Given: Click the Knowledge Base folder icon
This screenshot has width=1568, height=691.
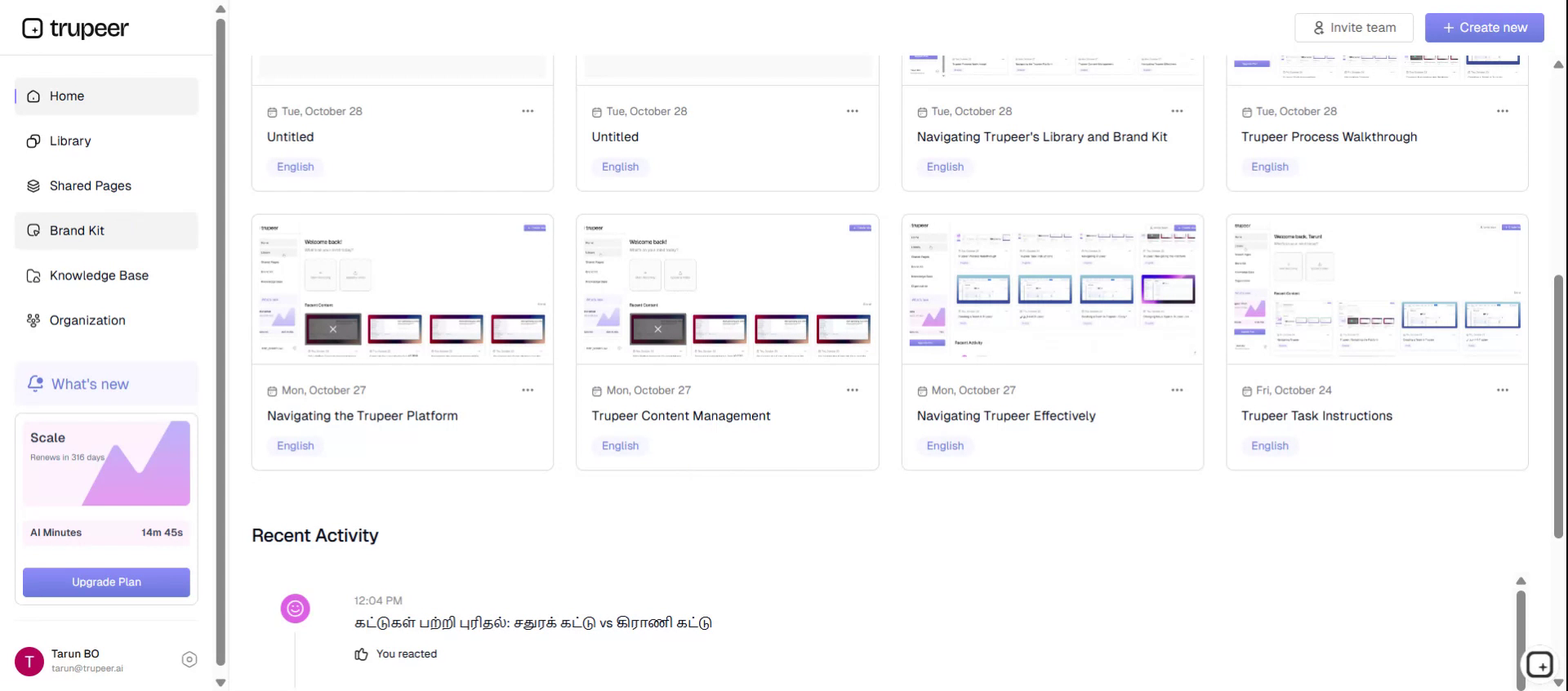Looking at the screenshot, I should pyautogui.click(x=33, y=276).
